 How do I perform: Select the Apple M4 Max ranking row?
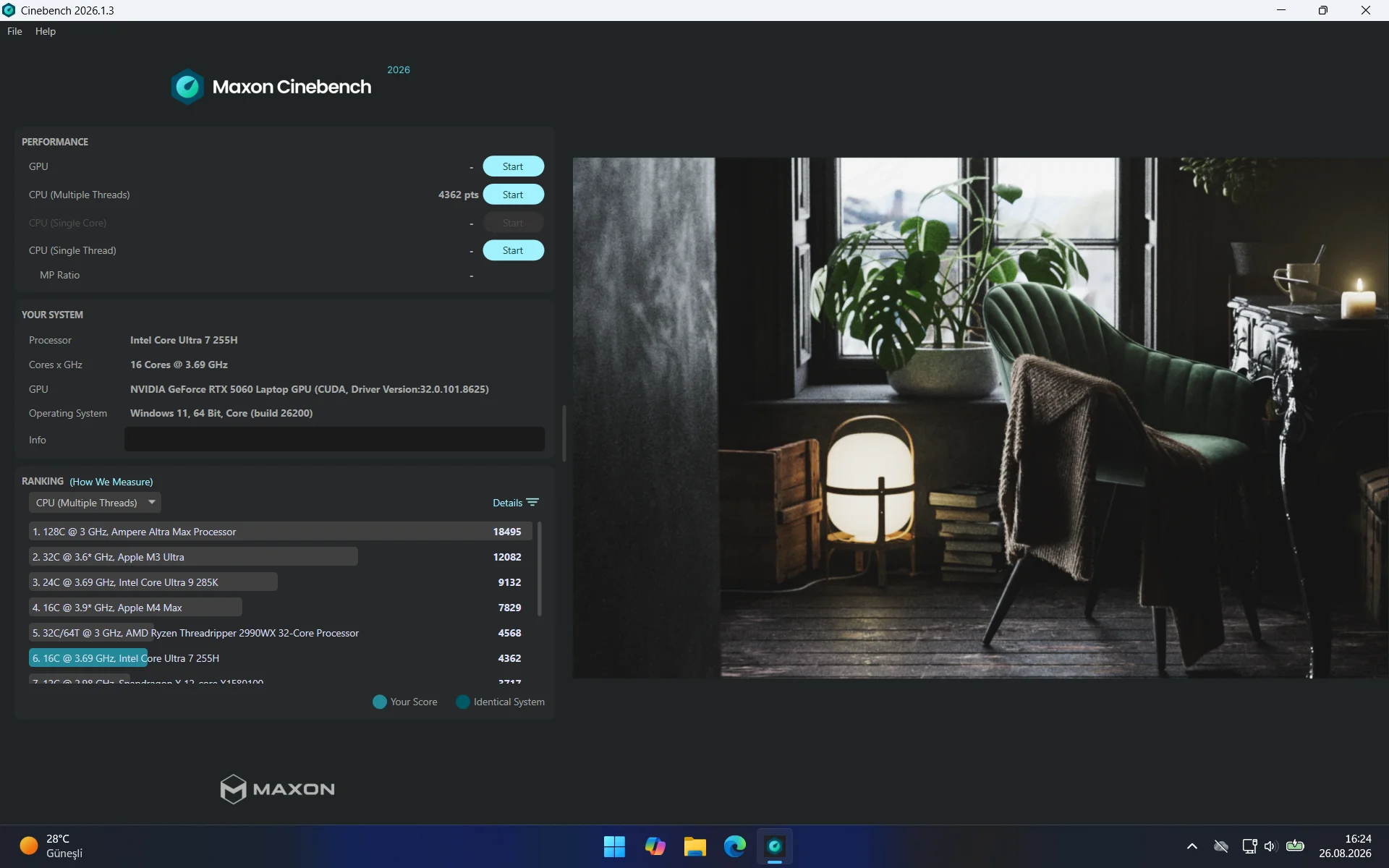281,608
